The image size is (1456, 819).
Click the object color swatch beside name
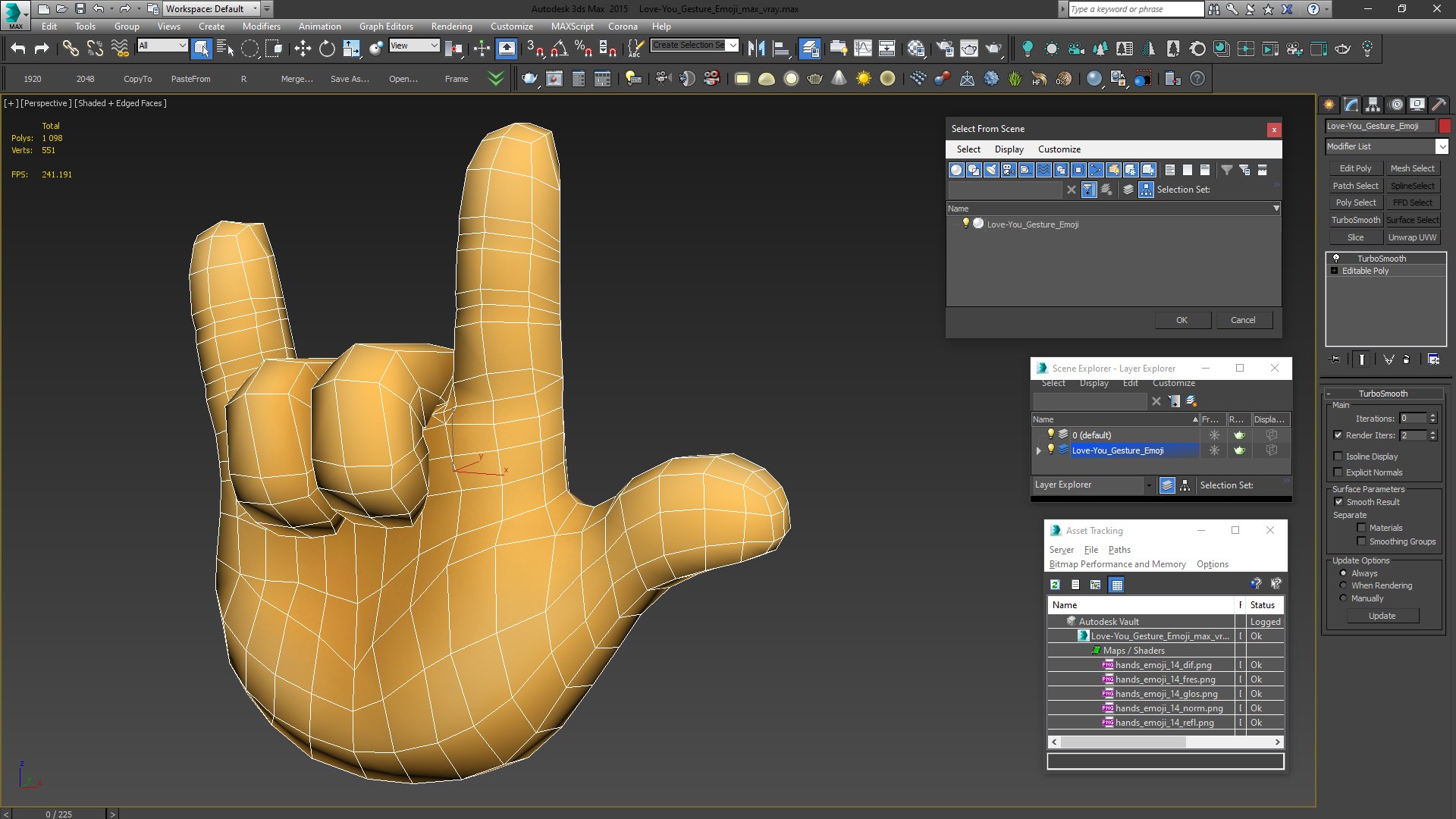click(x=1445, y=126)
